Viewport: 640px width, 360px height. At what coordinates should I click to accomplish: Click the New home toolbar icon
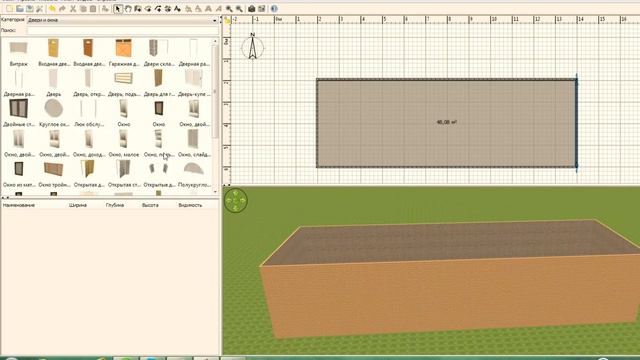(x=9, y=9)
